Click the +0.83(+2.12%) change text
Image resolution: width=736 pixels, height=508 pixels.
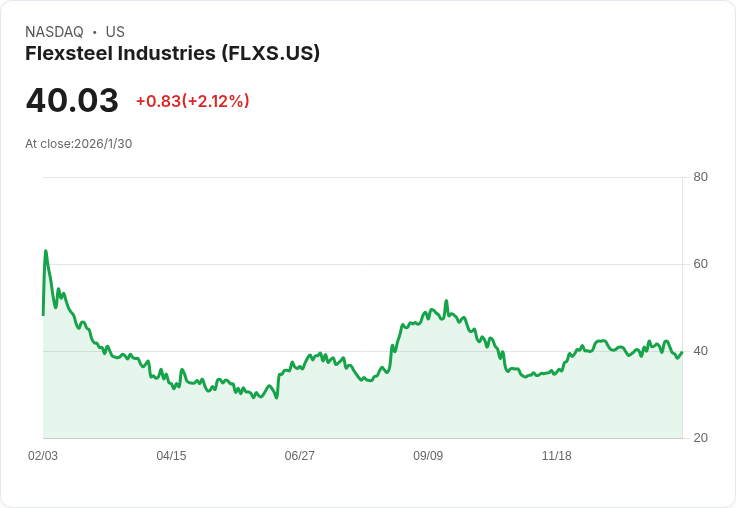[x=192, y=101]
